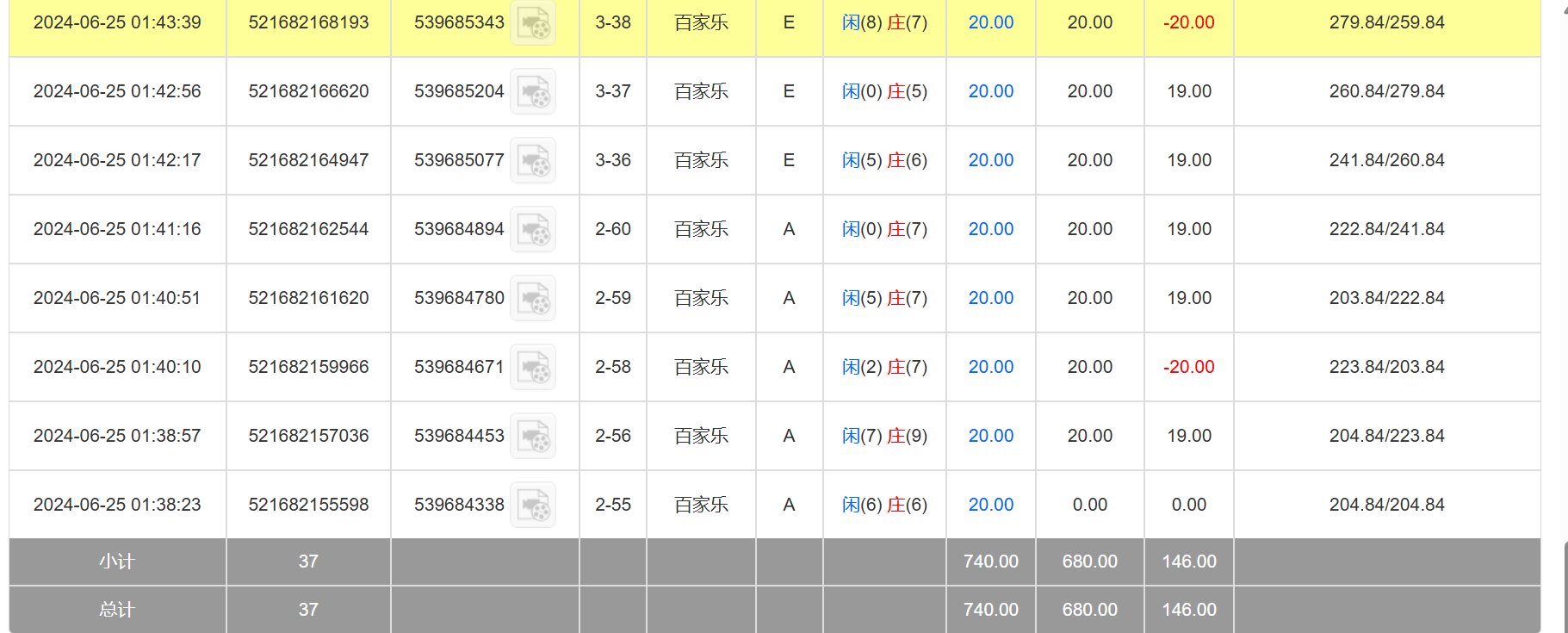Click the 总计 total row label
The width and height of the screenshot is (1568, 633).
click(x=117, y=610)
